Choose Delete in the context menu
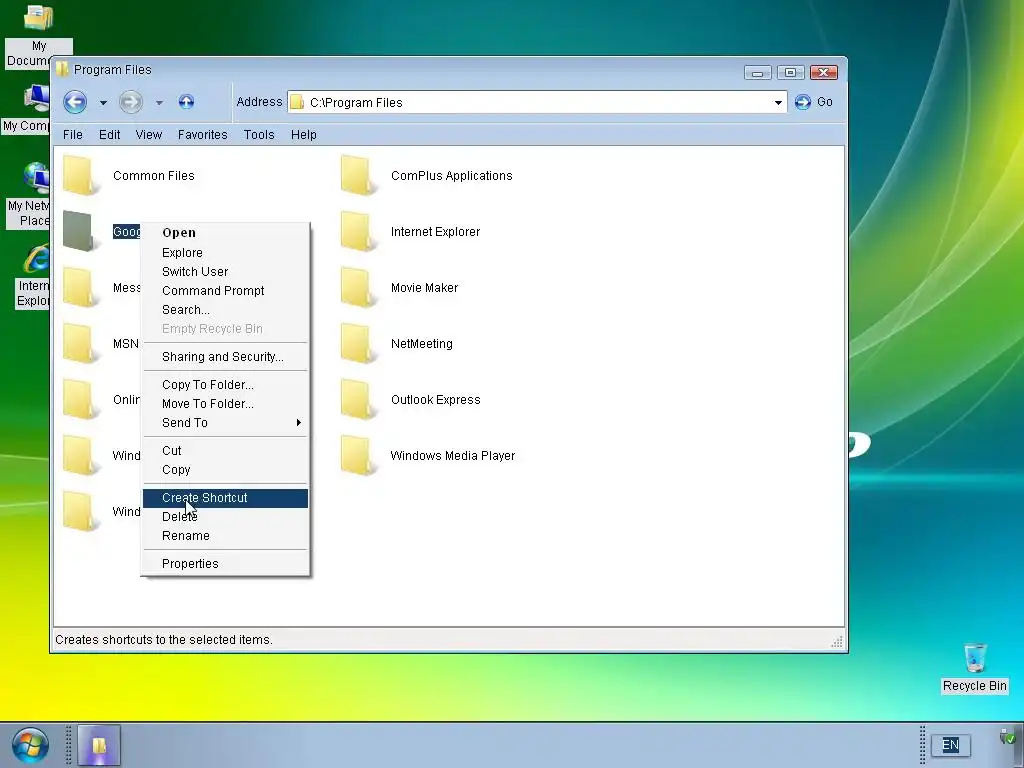 pyautogui.click(x=225, y=517)
